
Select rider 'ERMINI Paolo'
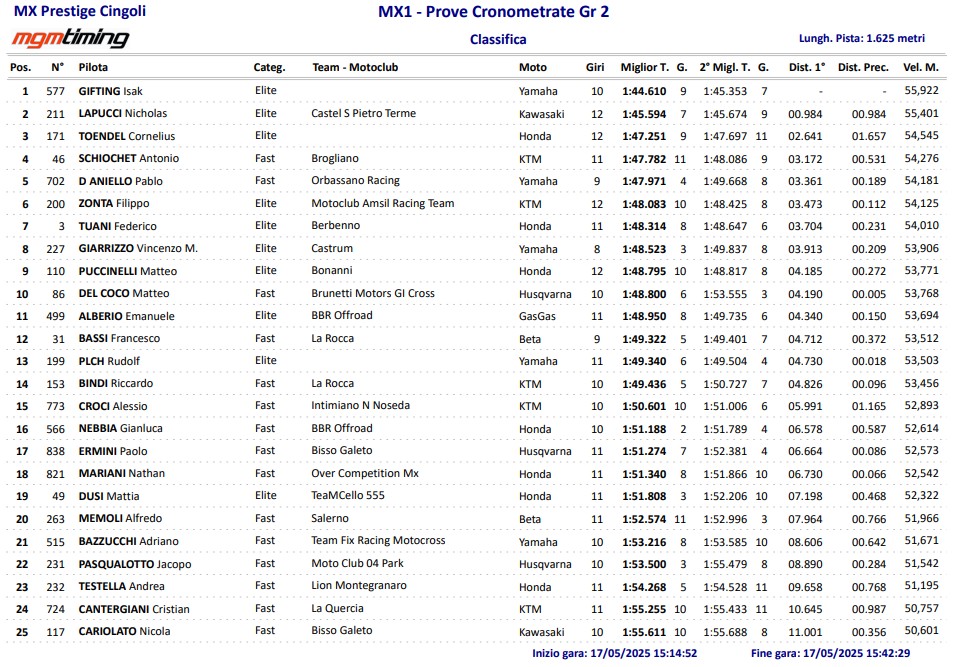(x=113, y=452)
